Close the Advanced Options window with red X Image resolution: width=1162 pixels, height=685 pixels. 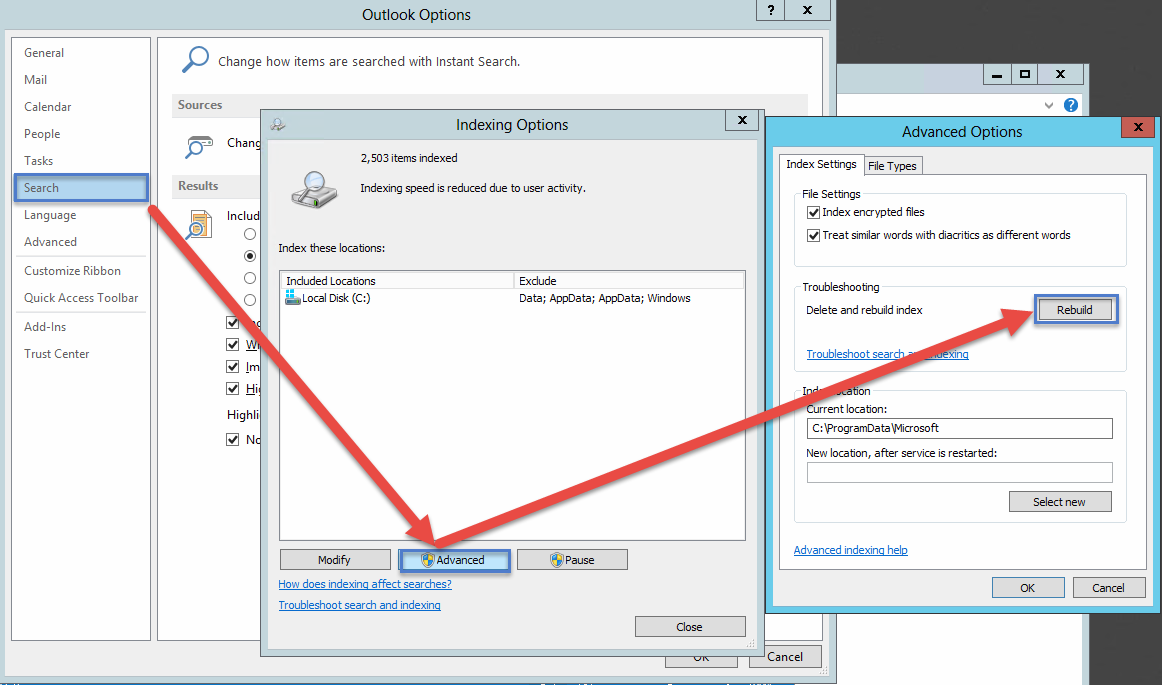1138,127
